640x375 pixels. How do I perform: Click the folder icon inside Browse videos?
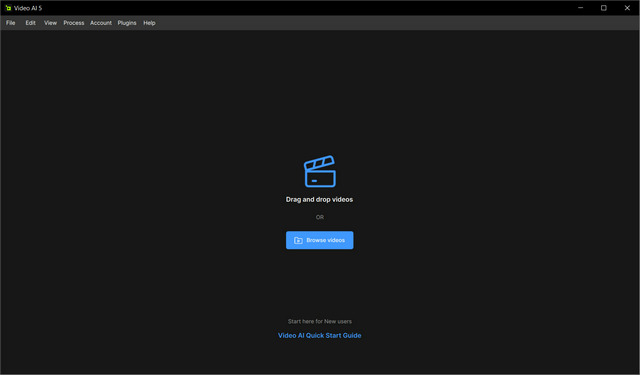[298, 240]
